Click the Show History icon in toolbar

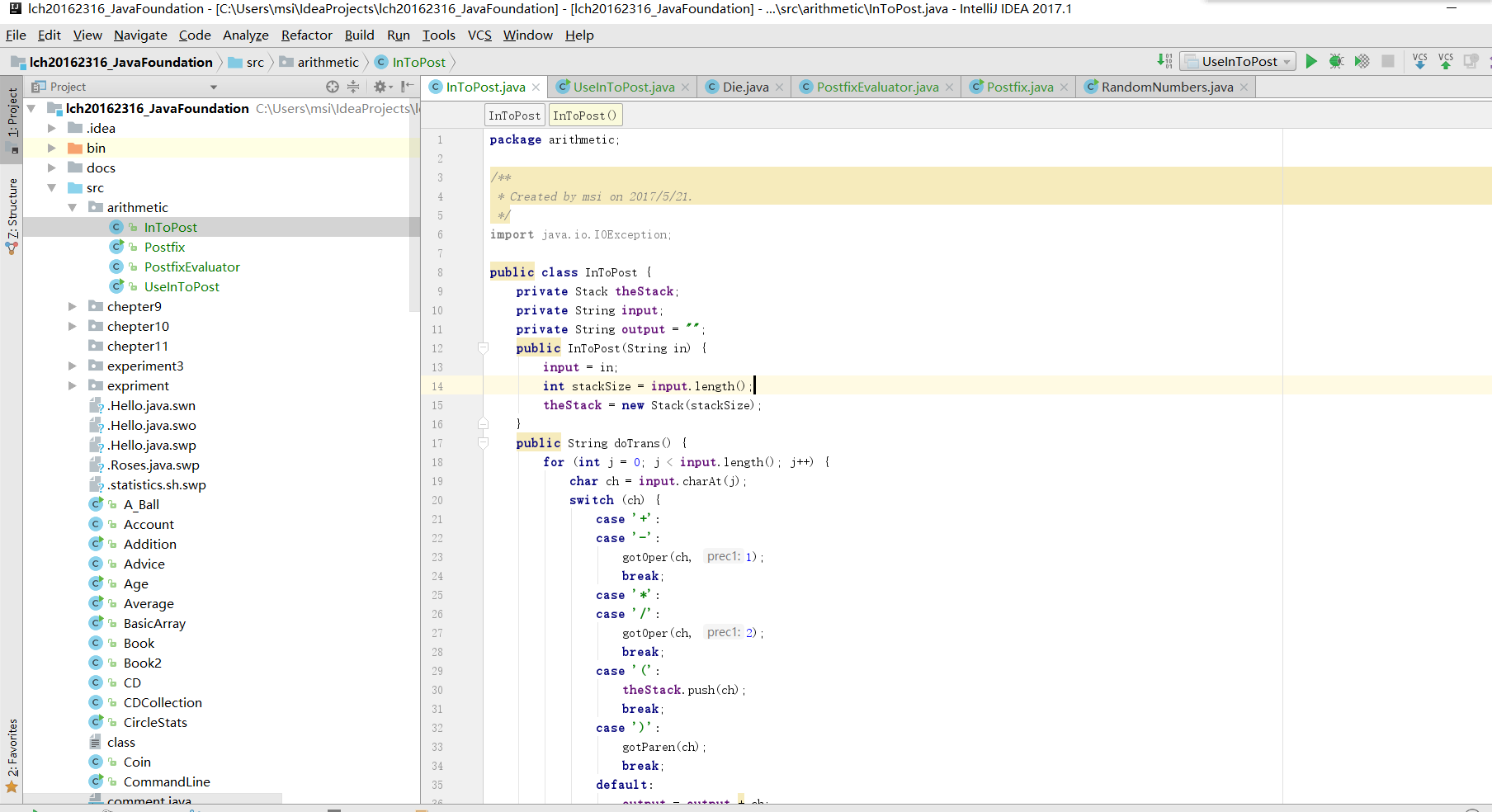(1471, 61)
